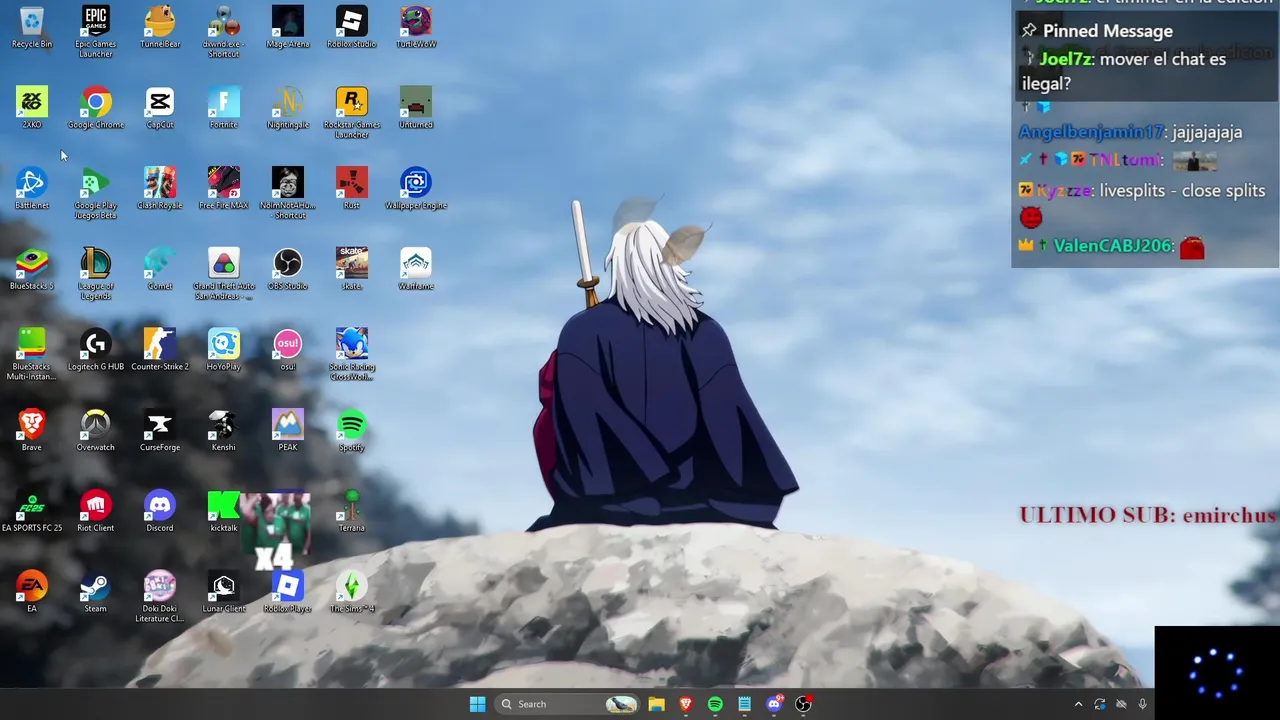Open the kicktalk shortcut icon
The height and width of the screenshot is (720, 1280).
point(224,512)
